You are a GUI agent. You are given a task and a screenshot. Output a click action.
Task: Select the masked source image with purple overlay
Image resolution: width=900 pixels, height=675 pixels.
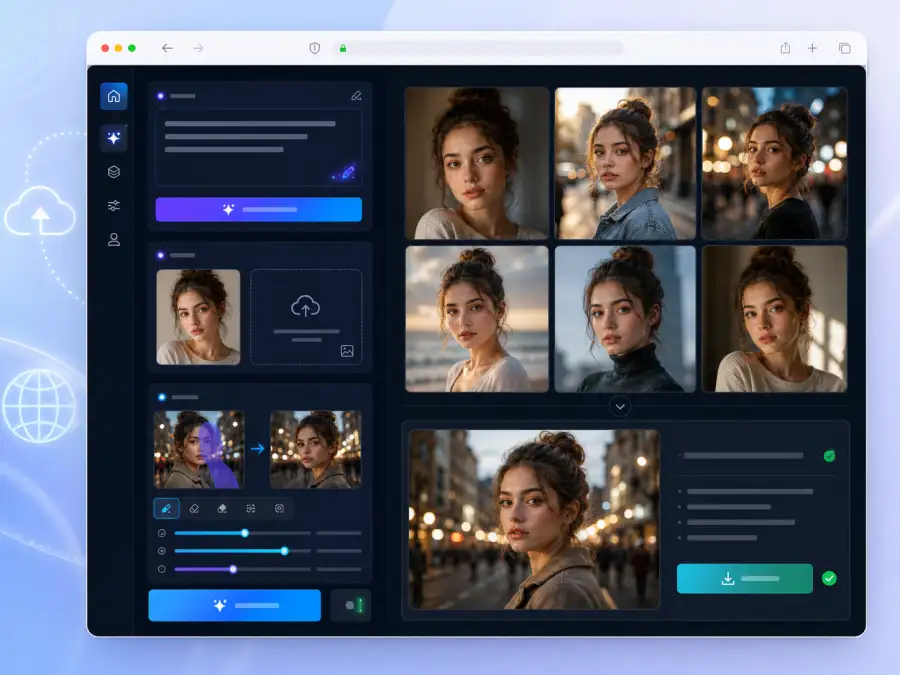point(199,449)
